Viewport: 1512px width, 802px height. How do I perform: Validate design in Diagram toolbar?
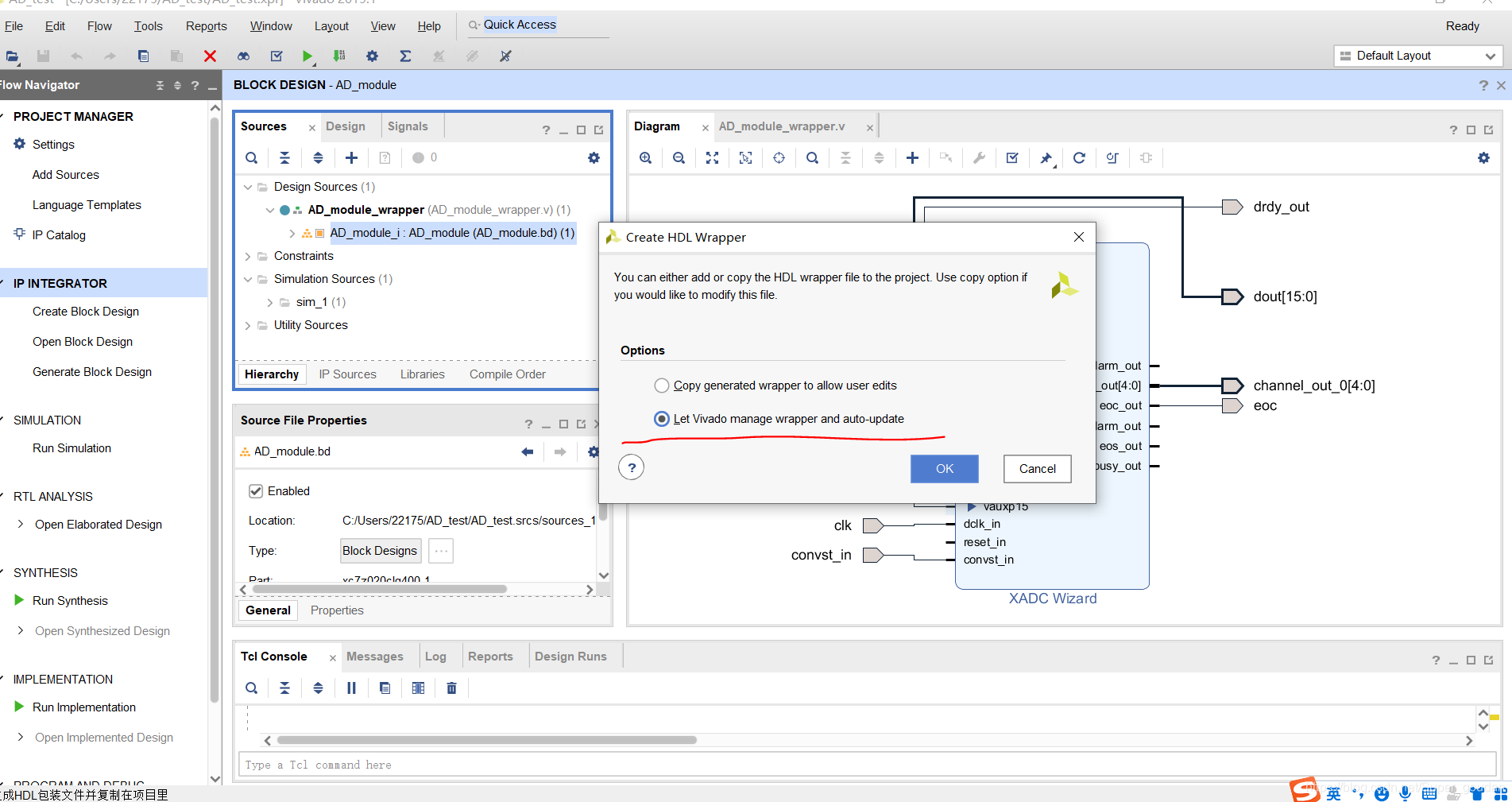[x=1012, y=157]
